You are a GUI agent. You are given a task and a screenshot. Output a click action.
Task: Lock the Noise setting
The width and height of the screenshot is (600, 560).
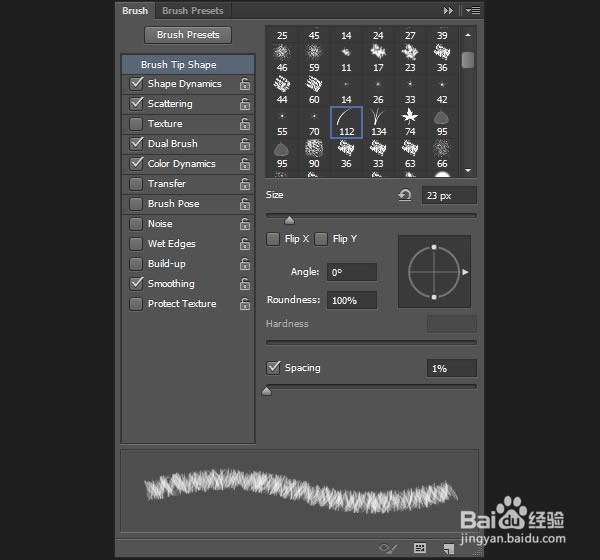245,224
